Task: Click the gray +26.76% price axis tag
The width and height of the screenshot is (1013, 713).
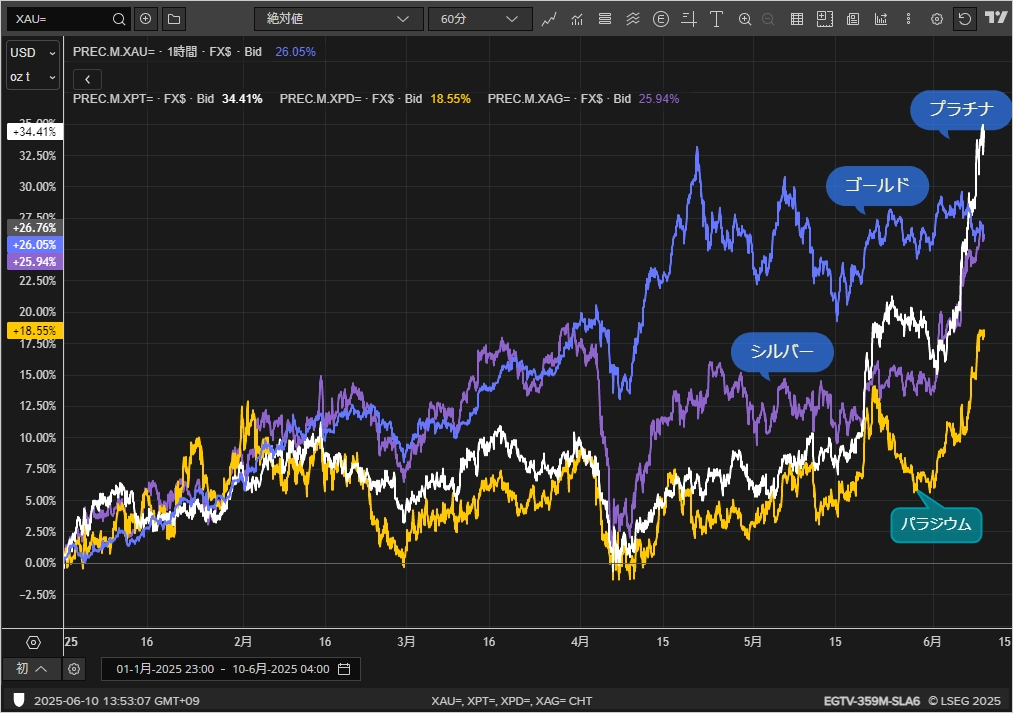Action: pos(35,227)
